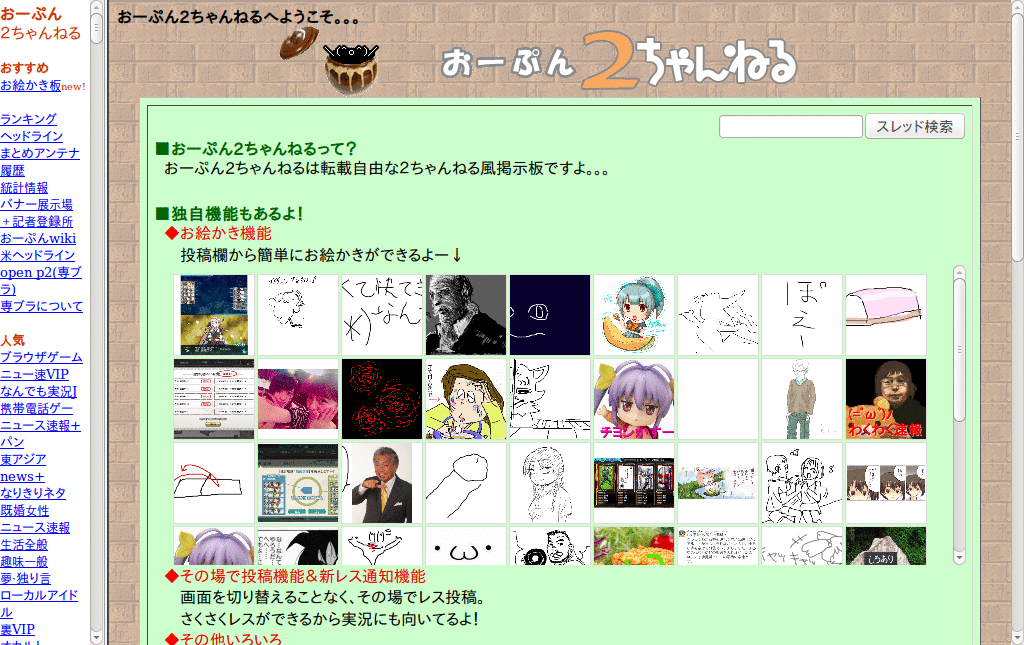Open 趣味一般 board link
The image size is (1024, 645).
coord(24,561)
